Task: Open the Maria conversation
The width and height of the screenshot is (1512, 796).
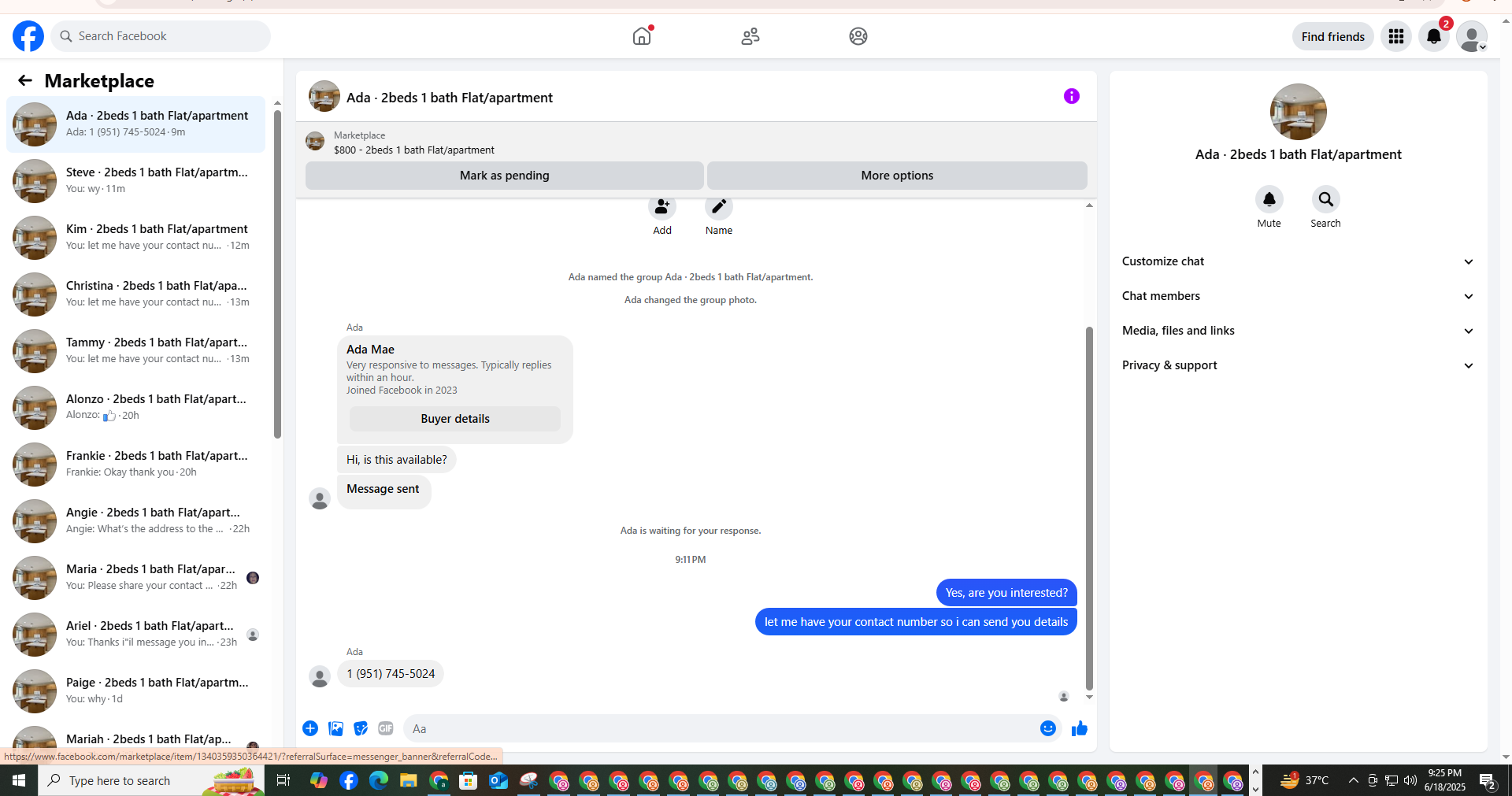Action: click(x=136, y=578)
